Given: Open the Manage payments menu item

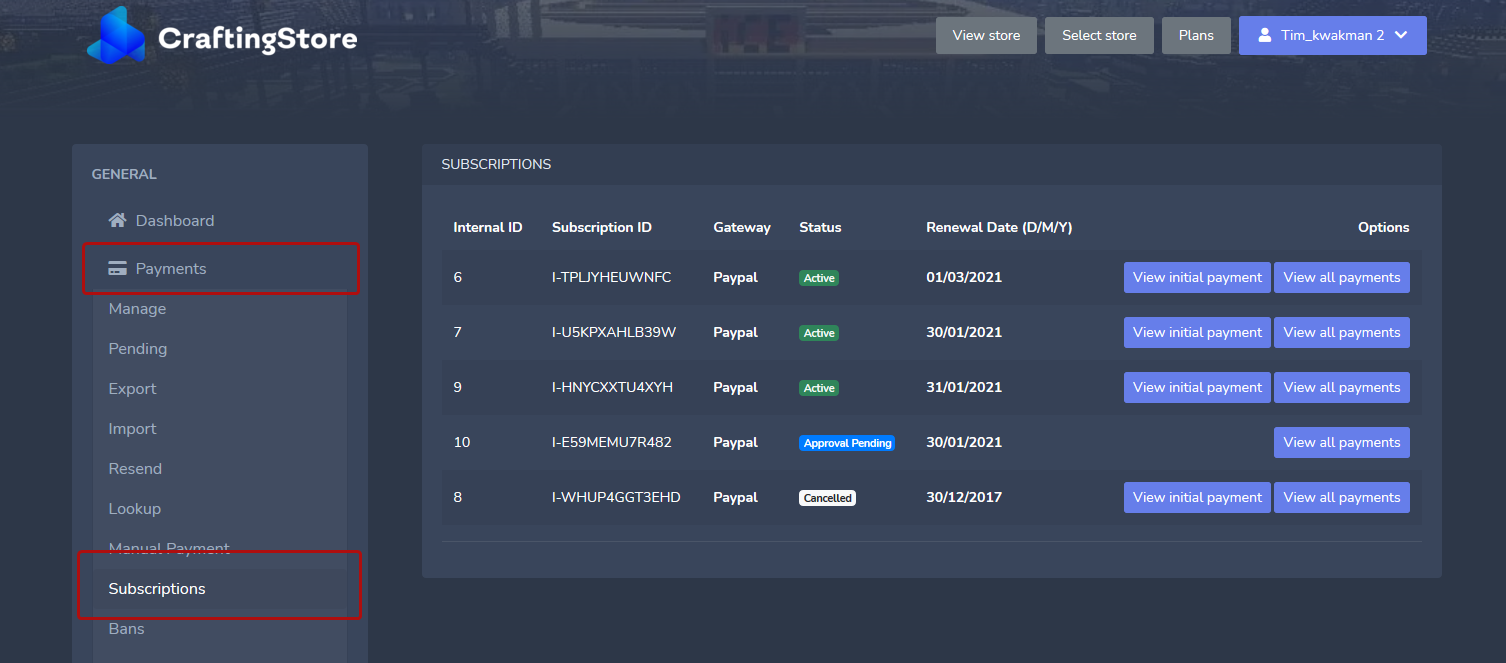Looking at the screenshot, I should tap(137, 309).
